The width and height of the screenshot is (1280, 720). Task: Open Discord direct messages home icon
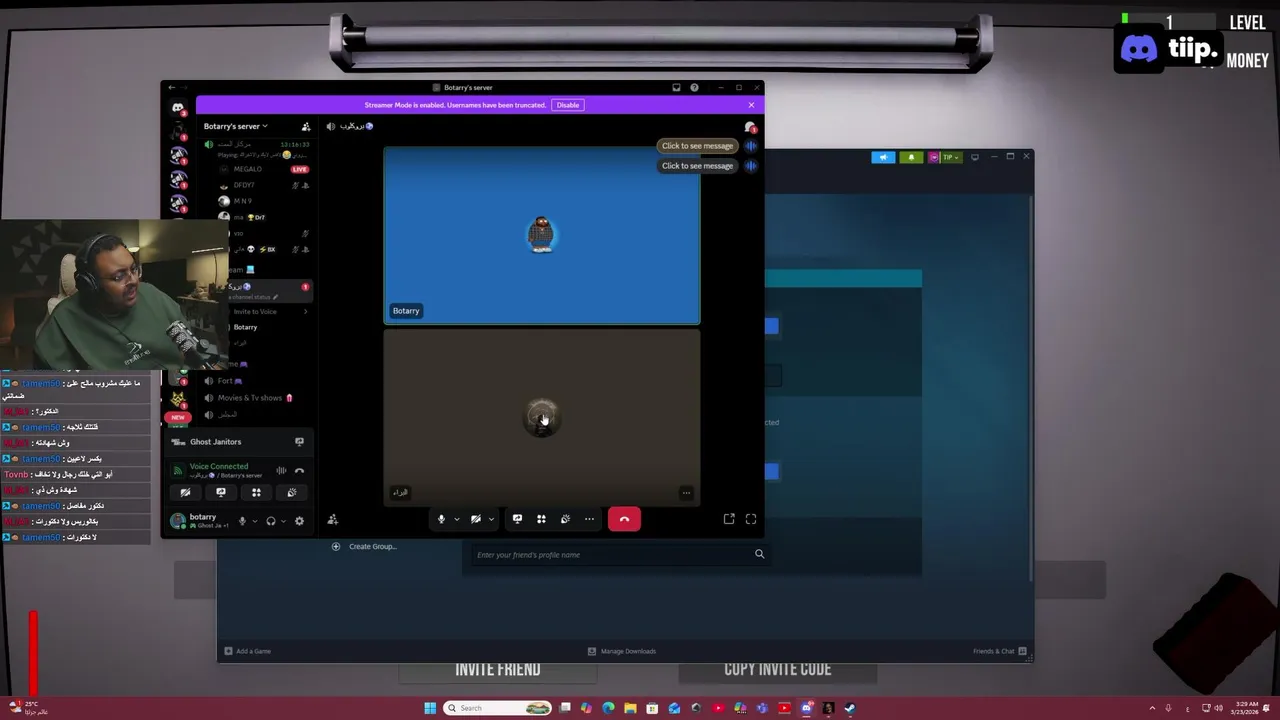(x=178, y=107)
